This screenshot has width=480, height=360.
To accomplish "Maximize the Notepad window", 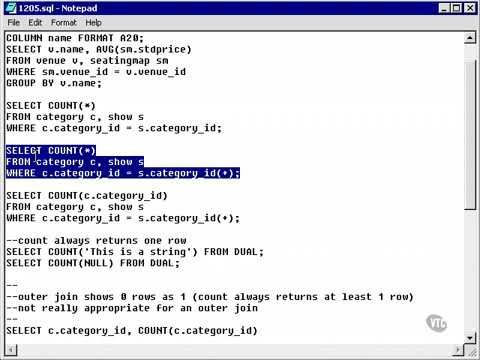I will 456,8.
